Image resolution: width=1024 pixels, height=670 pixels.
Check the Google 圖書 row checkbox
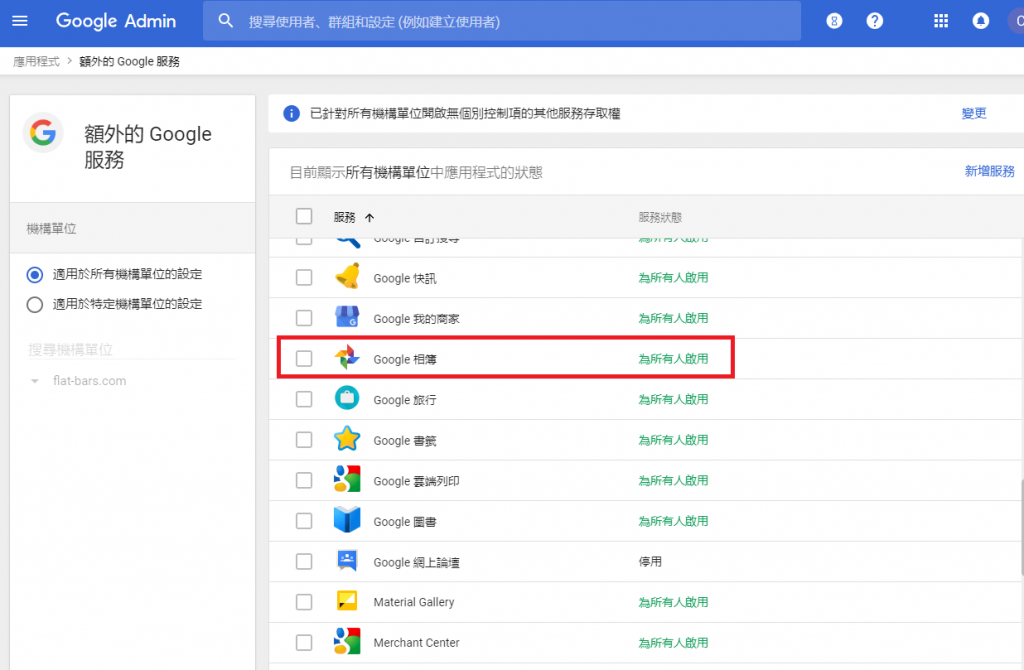(x=304, y=520)
